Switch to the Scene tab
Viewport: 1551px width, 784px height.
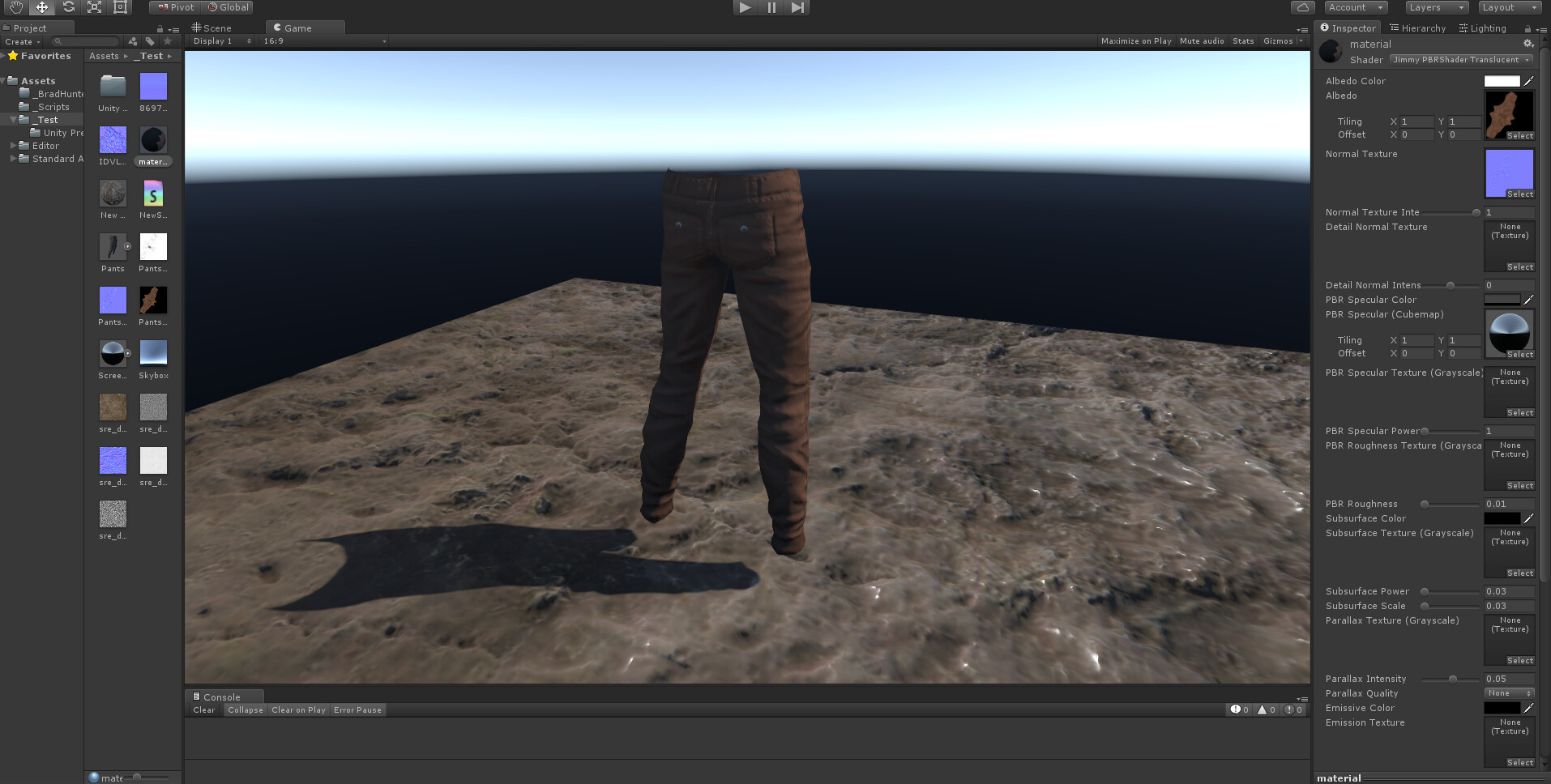coord(214,27)
